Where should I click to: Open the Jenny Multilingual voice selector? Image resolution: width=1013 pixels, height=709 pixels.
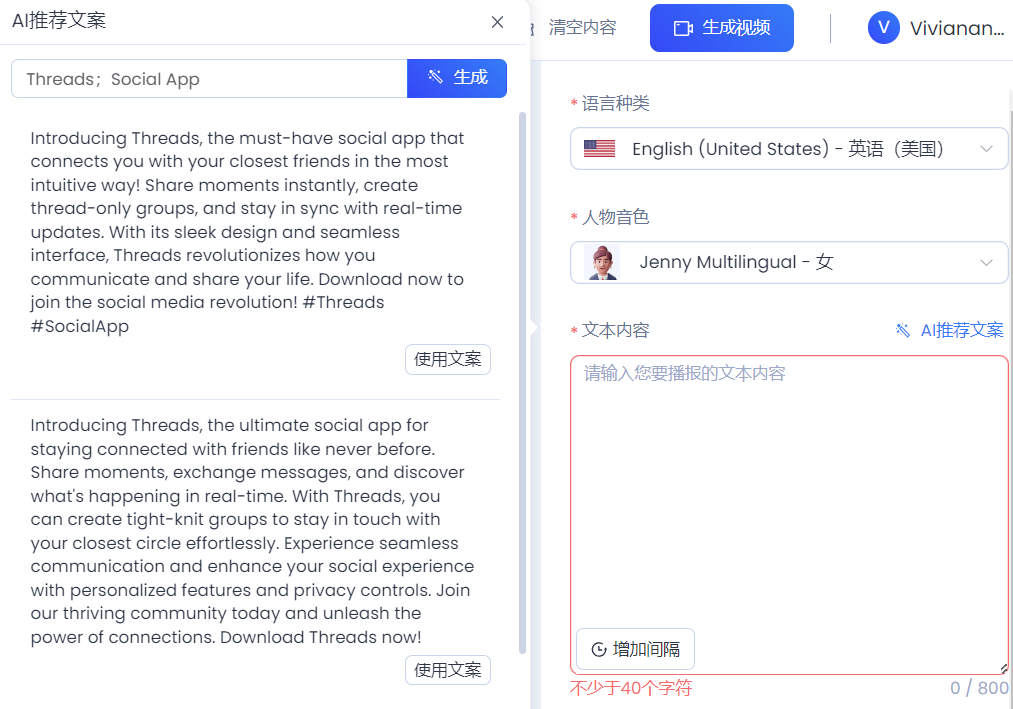point(789,262)
